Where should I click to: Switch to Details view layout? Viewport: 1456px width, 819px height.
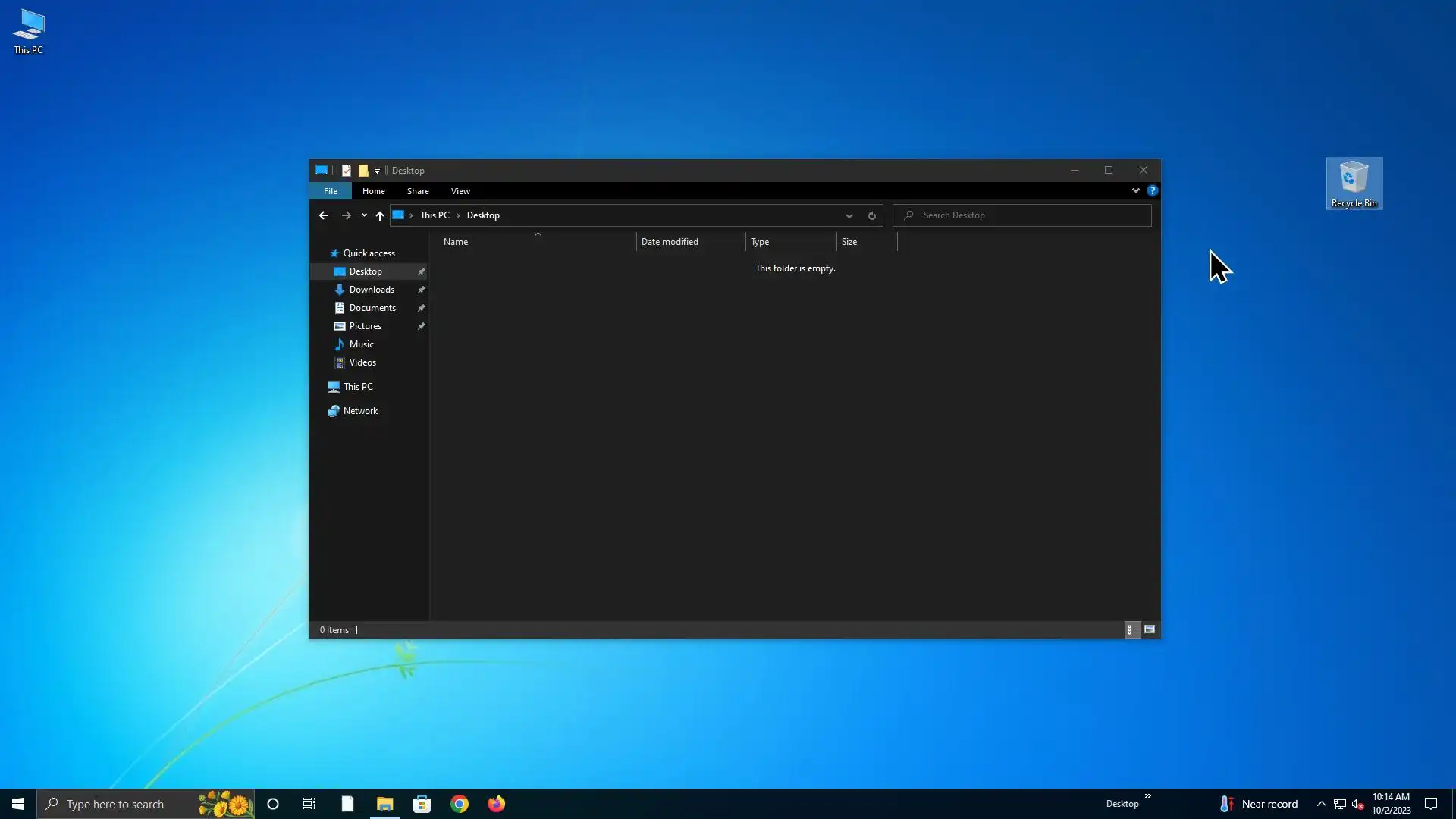[1131, 630]
